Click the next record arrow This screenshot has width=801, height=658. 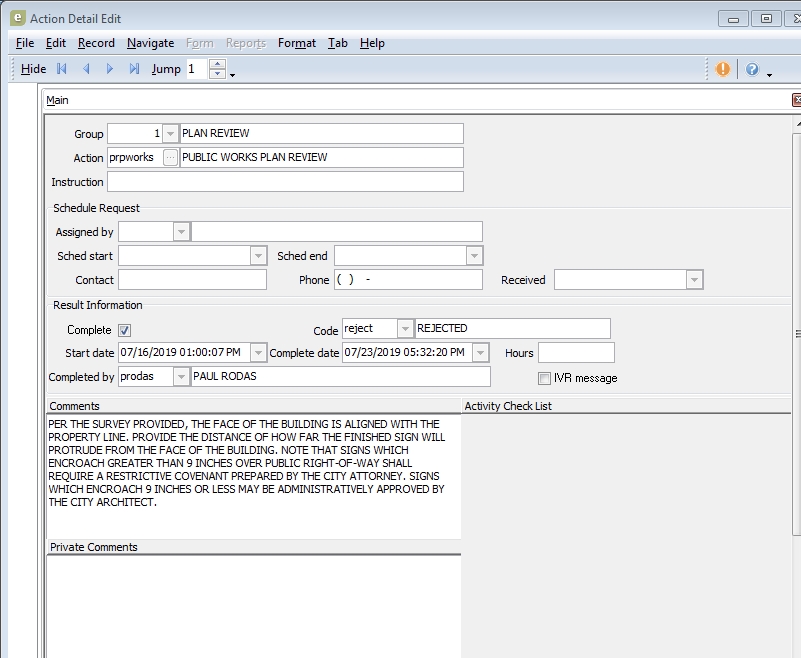coord(110,69)
